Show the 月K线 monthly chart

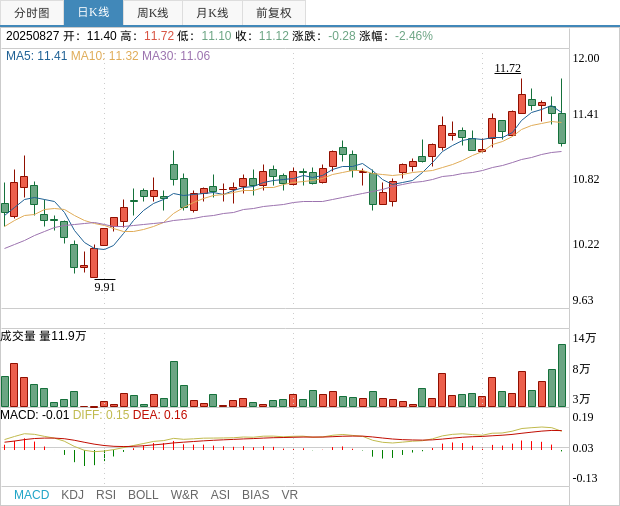click(212, 13)
